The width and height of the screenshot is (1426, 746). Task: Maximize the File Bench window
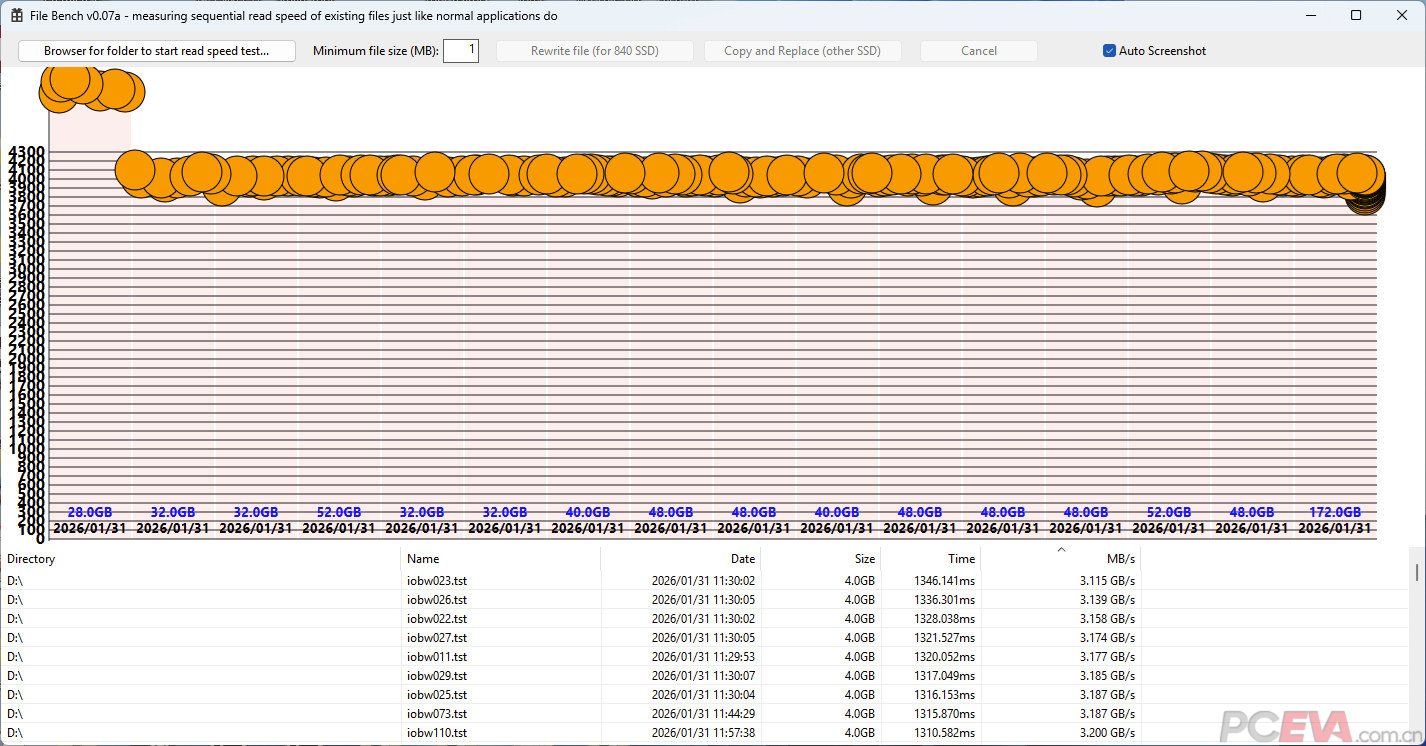coord(1356,16)
